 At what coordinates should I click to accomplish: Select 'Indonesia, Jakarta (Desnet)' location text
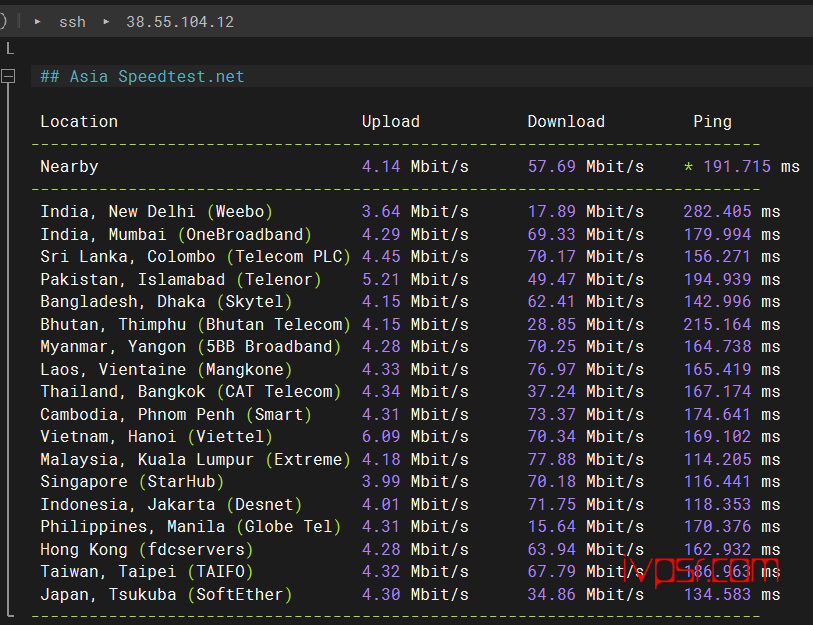click(x=171, y=505)
